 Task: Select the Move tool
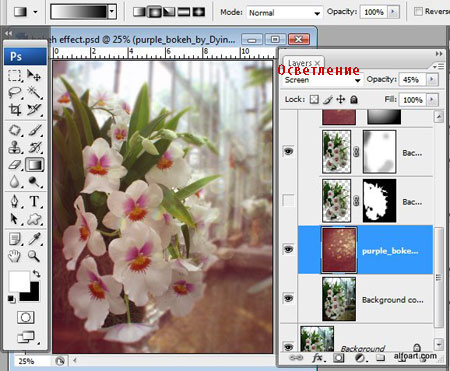[34, 76]
